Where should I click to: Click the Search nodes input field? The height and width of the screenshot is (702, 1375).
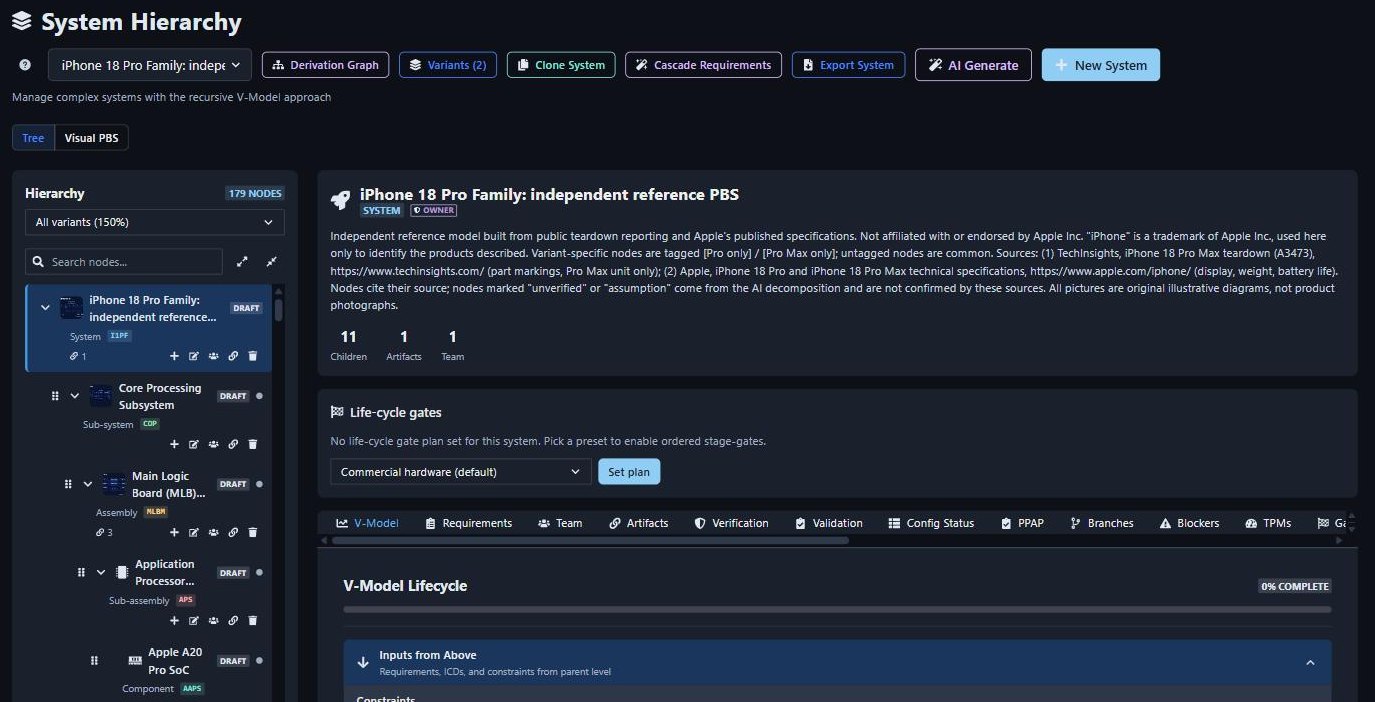124,262
